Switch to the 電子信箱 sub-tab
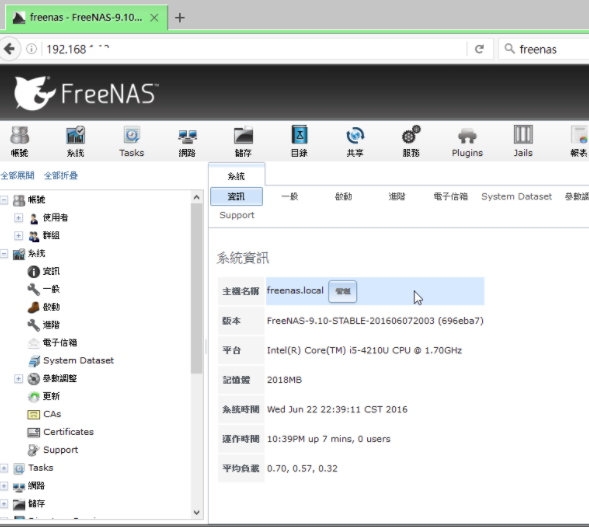This screenshot has width=589, height=527. pyautogui.click(x=450, y=196)
